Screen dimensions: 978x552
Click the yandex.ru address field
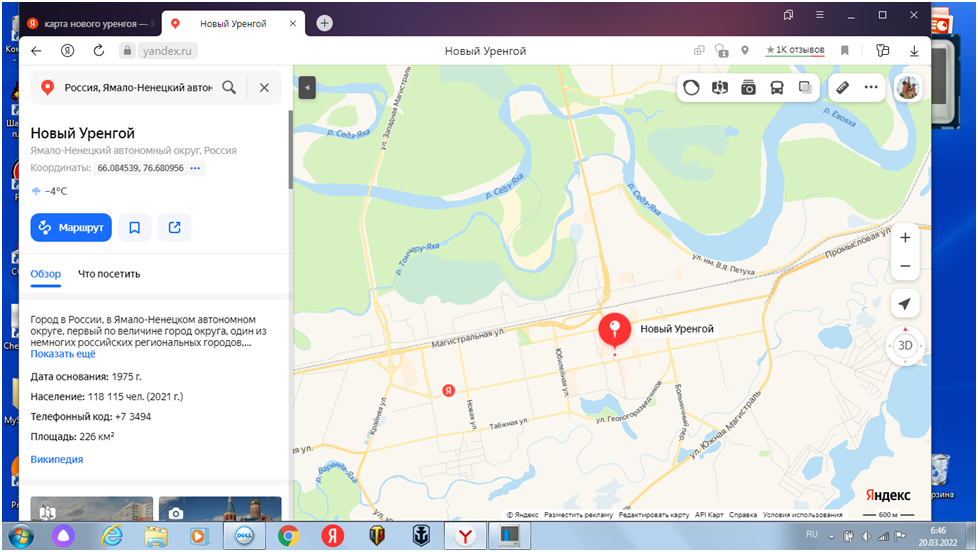(x=167, y=51)
